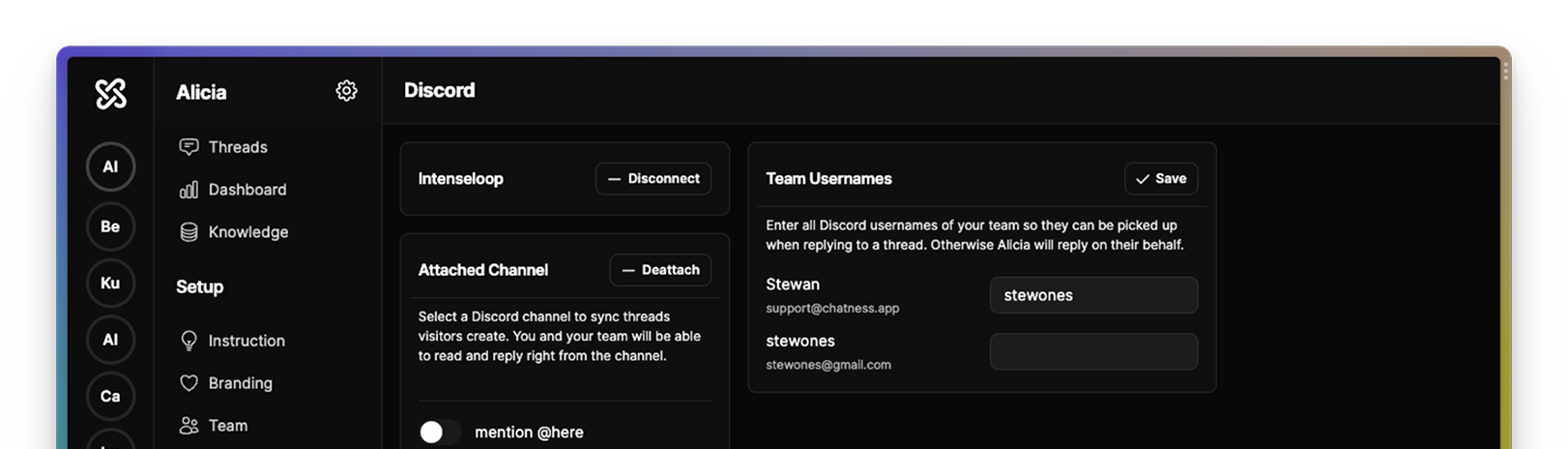Click the Instruction lightbulb icon
Viewport: 1568px width, 449px height.
189,341
